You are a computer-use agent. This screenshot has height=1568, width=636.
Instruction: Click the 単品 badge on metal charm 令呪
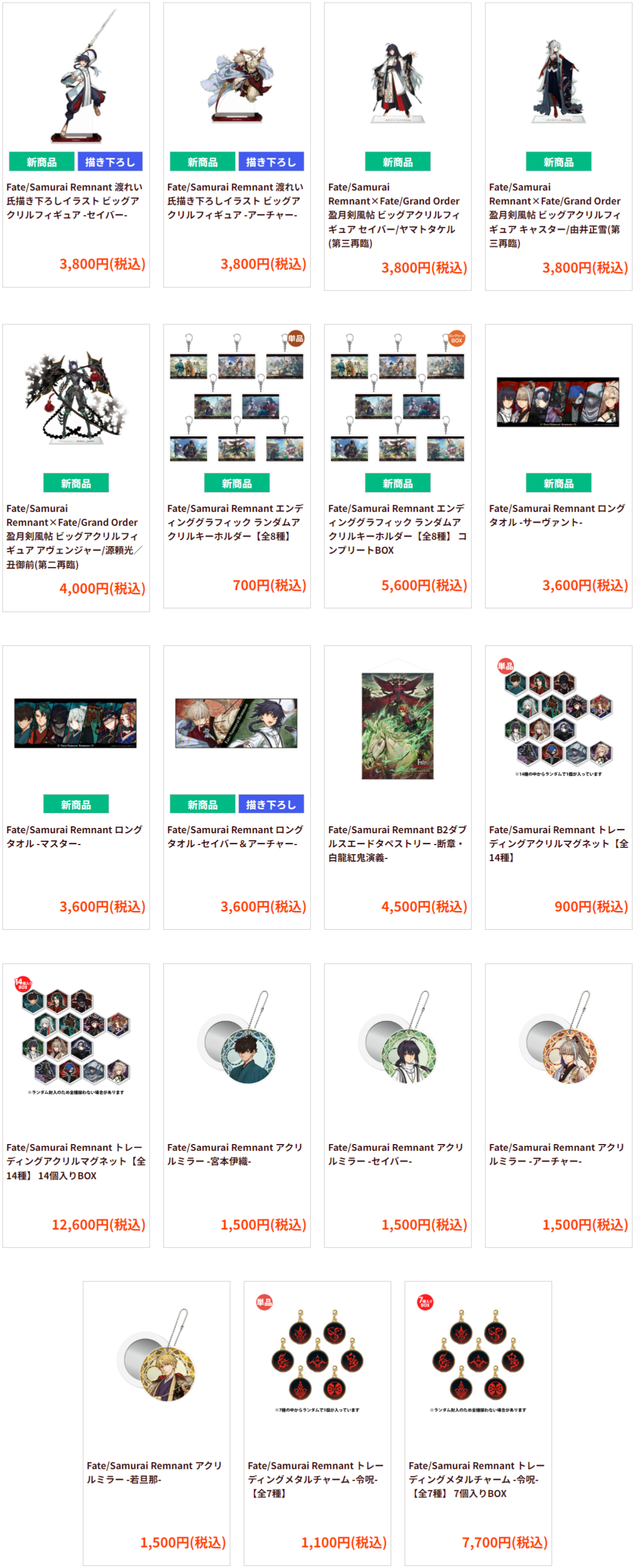(x=264, y=1302)
